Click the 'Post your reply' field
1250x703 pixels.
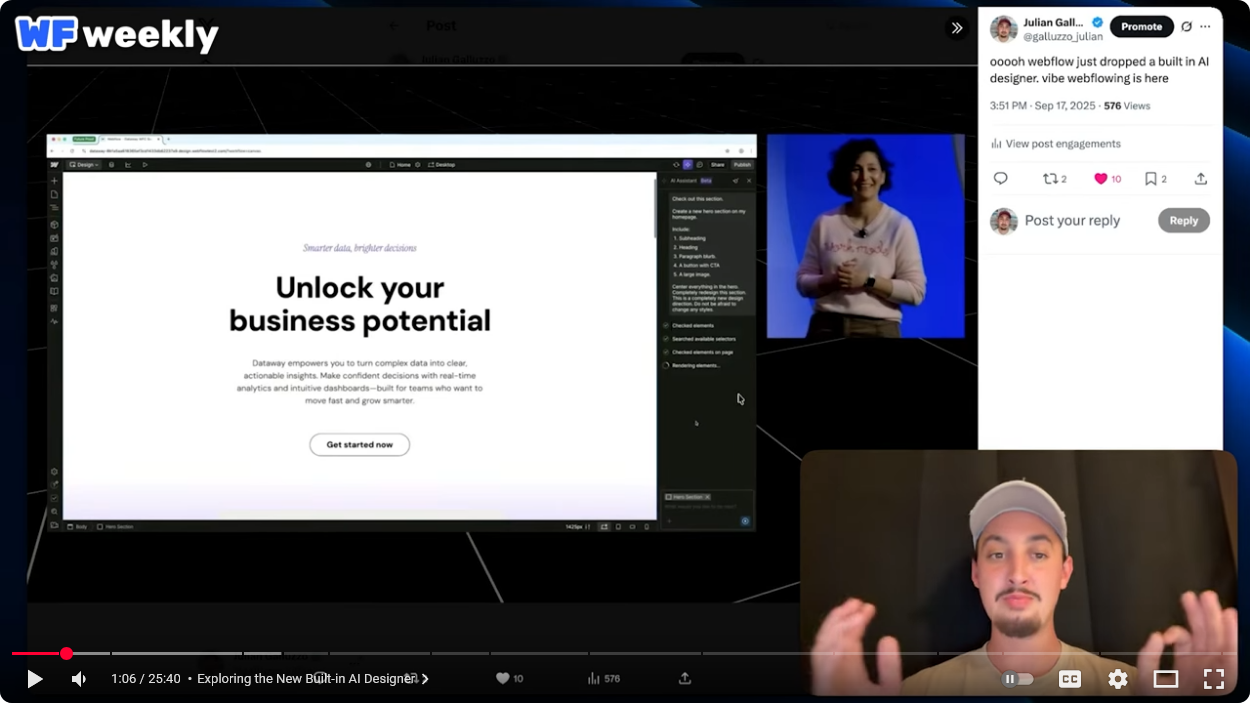1072,221
